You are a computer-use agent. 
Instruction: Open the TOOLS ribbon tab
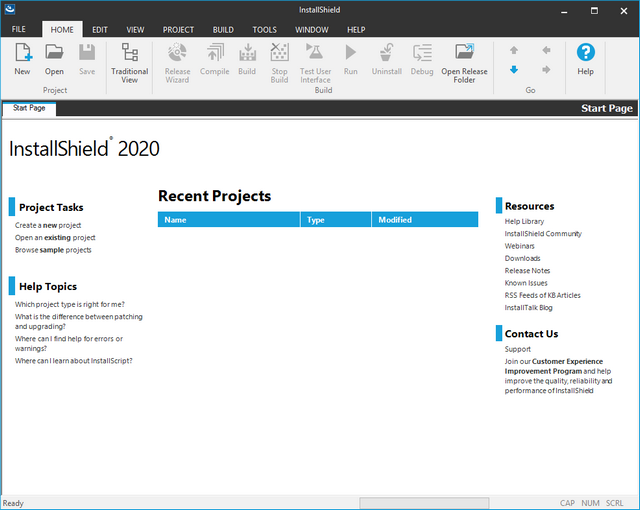coord(265,30)
